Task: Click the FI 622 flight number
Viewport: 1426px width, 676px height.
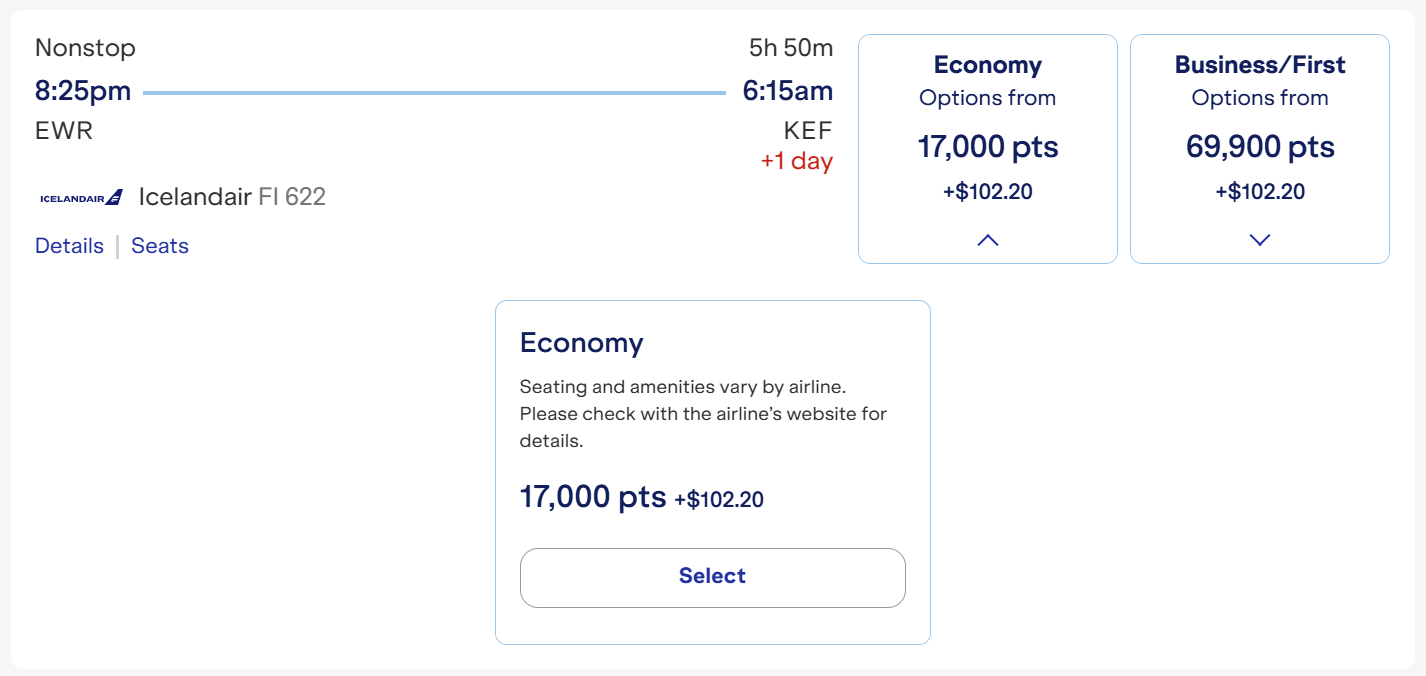Action: (x=296, y=196)
